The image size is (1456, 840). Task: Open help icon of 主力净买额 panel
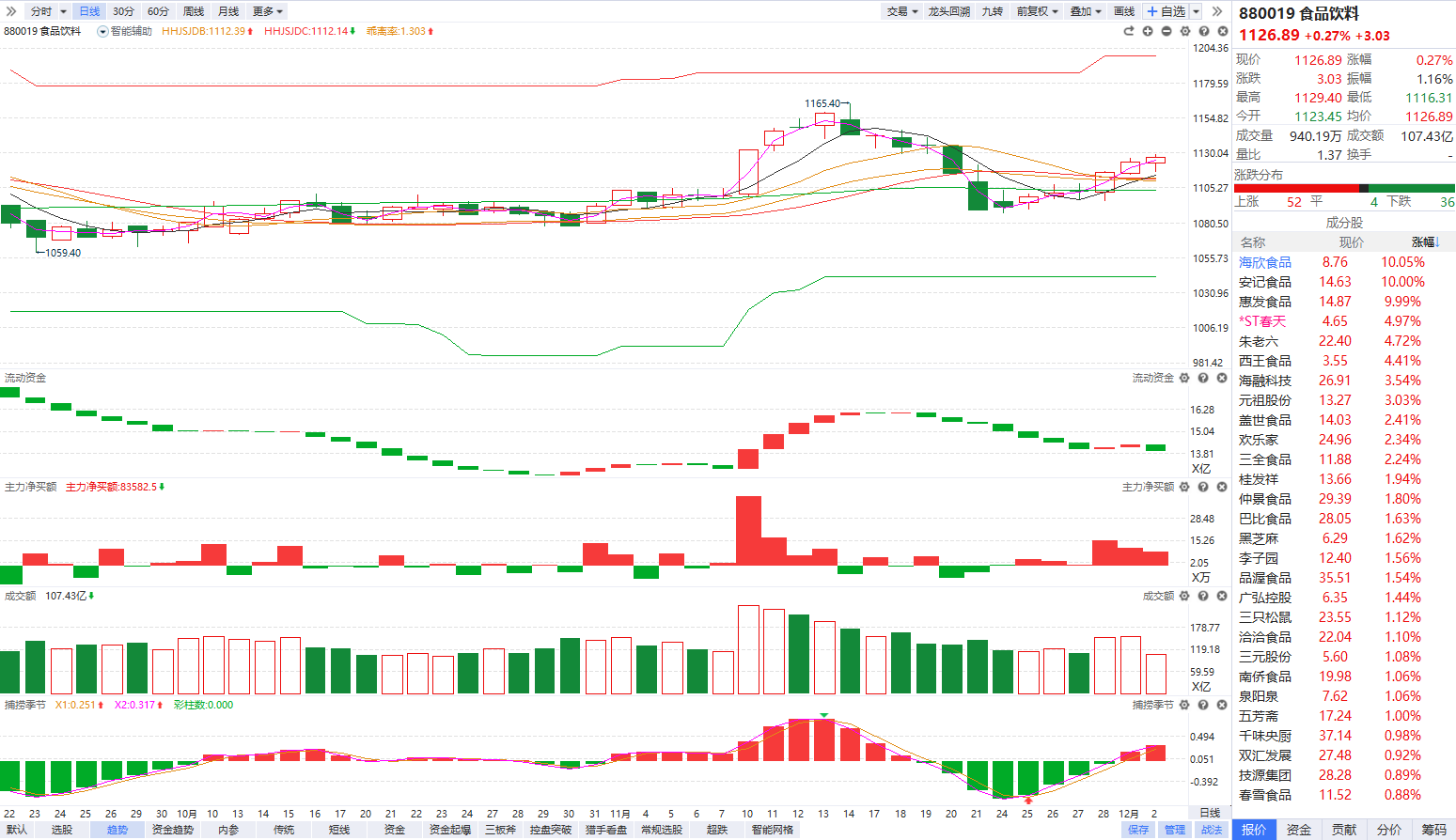click(x=1203, y=487)
